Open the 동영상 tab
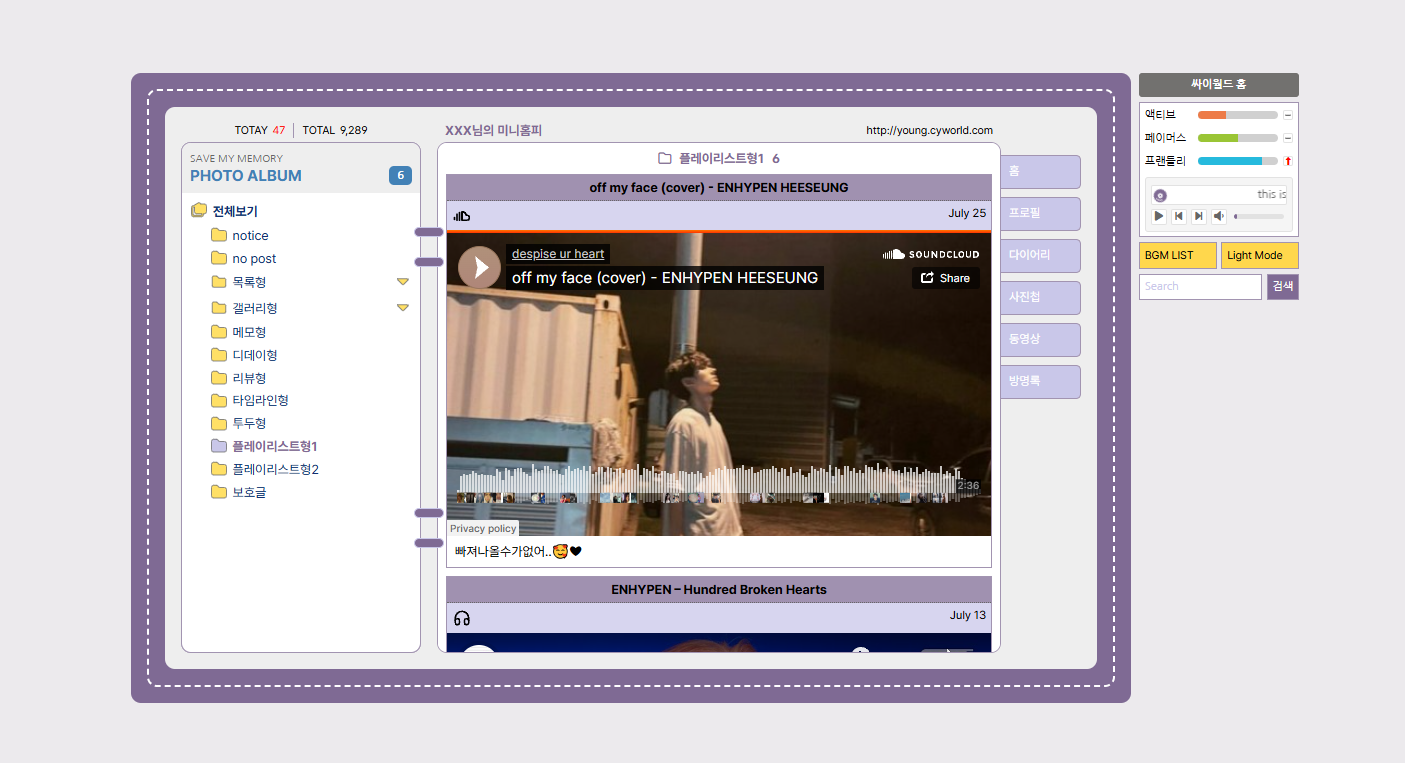Screen dimensions: 1405x763 pos(1041,340)
